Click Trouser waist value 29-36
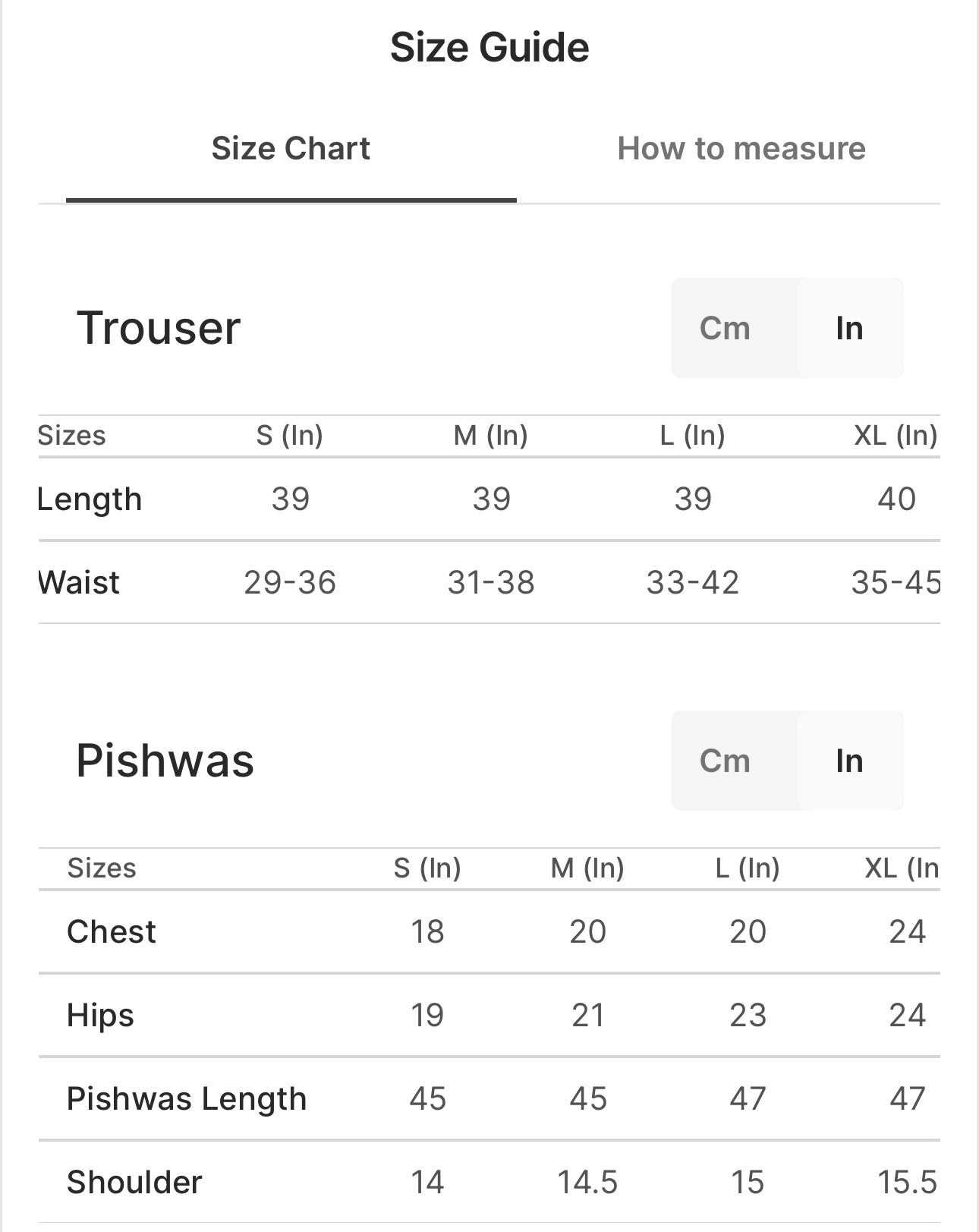Image resolution: width=979 pixels, height=1232 pixels. pyautogui.click(x=290, y=583)
